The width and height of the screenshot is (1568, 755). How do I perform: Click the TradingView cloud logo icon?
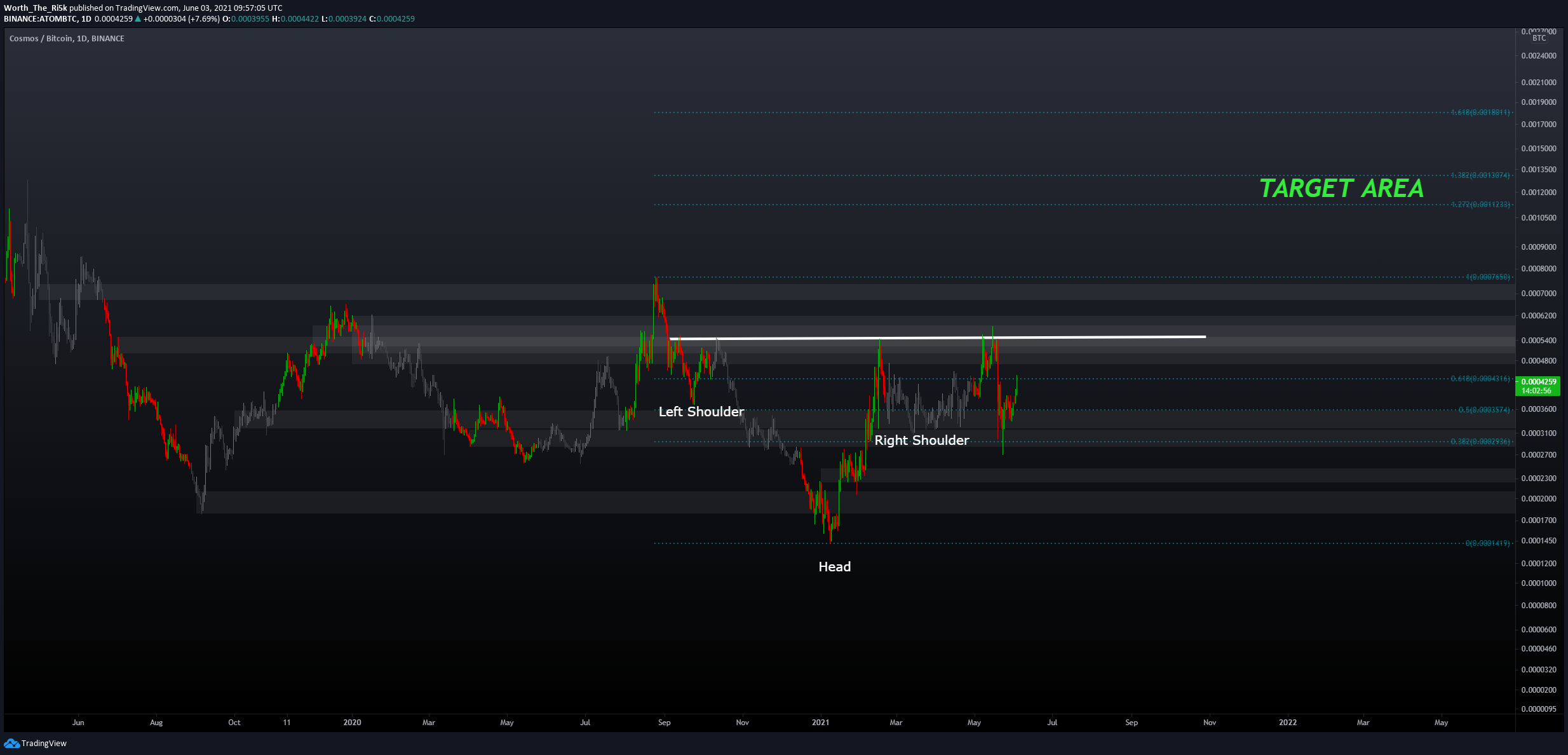pos(11,744)
